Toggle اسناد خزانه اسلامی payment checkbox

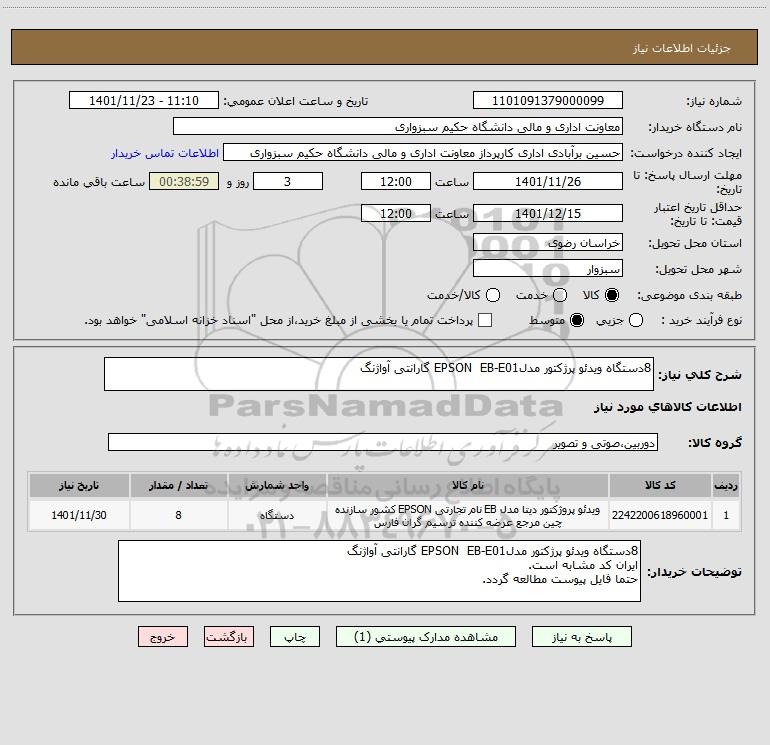tap(485, 320)
